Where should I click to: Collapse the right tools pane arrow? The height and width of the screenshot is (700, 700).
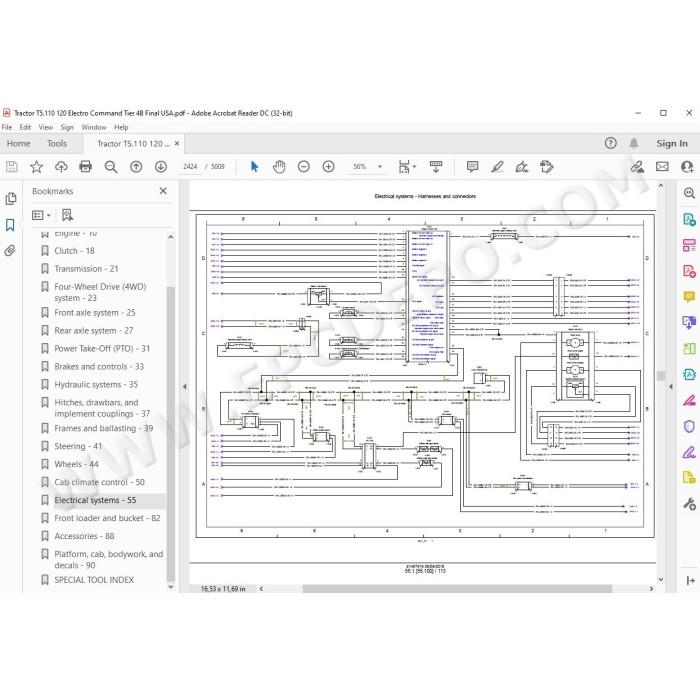[x=670, y=387]
